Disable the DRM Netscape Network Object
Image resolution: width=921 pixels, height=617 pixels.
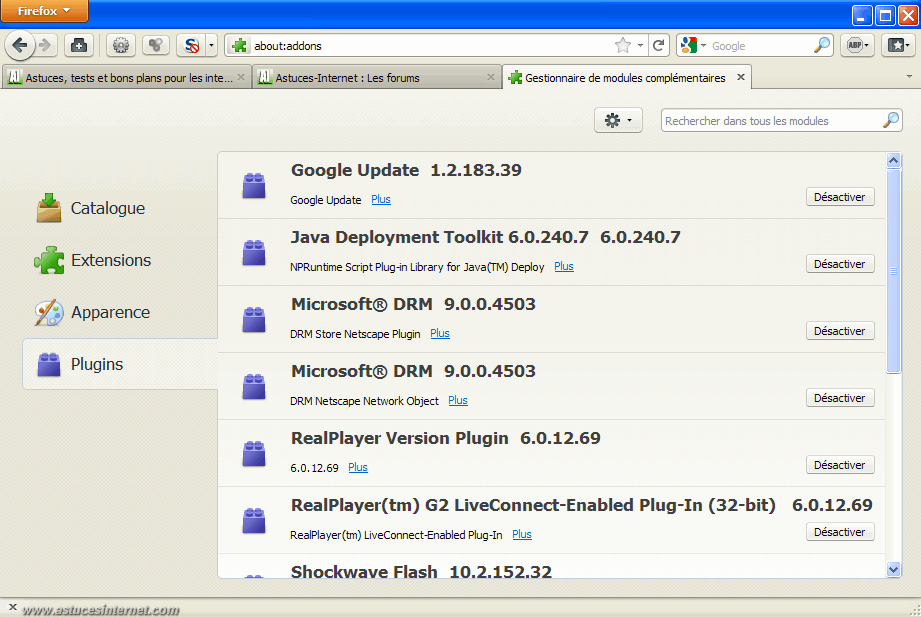click(x=840, y=398)
